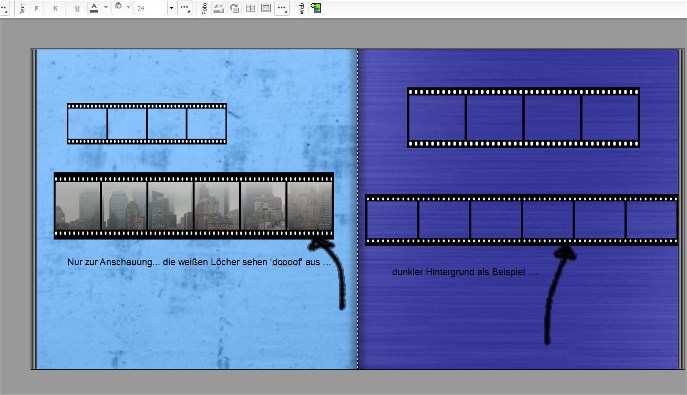Screen dimensions: 687x395
Task: Click the font color A icon
Action: pyautogui.click(x=94, y=8)
